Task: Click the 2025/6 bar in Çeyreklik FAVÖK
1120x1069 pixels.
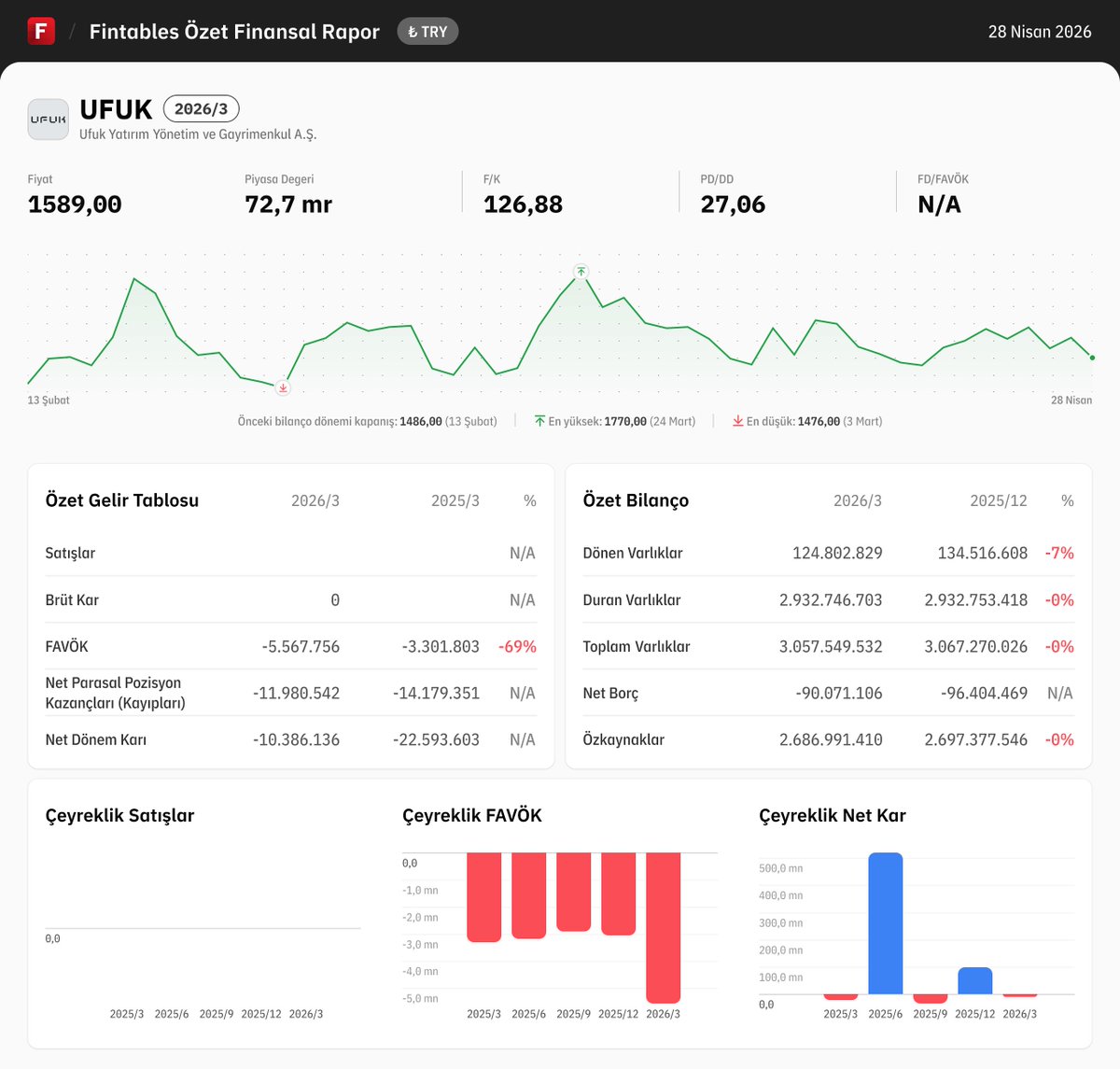Action: pyautogui.click(x=529, y=895)
